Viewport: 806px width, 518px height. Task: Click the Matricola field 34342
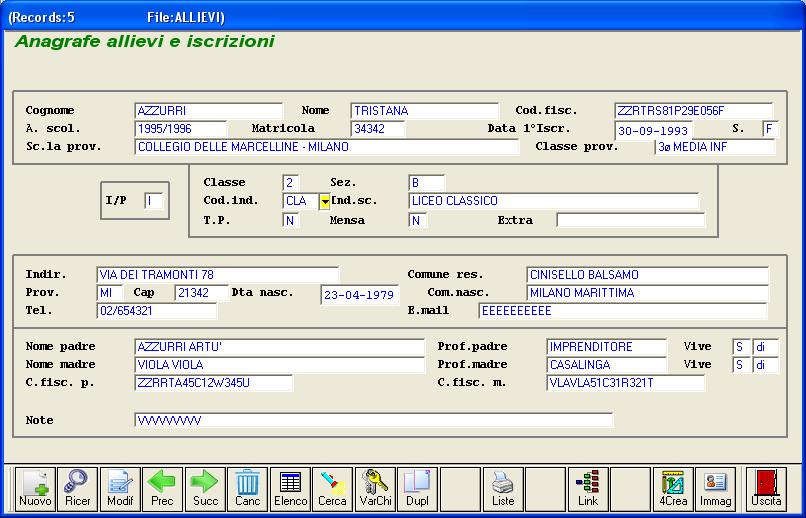pyautogui.click(x=378, y=128)
